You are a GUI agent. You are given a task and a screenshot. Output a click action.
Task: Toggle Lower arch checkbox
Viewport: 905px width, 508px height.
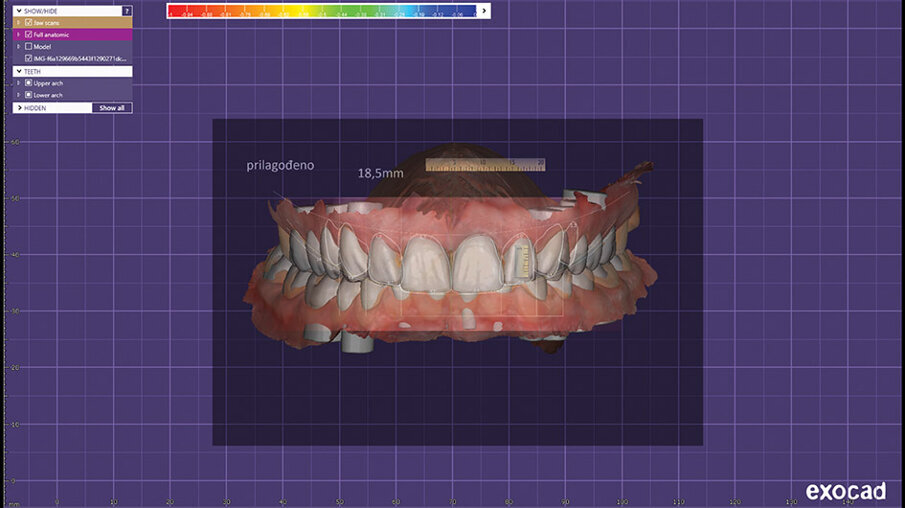[28, 95]
